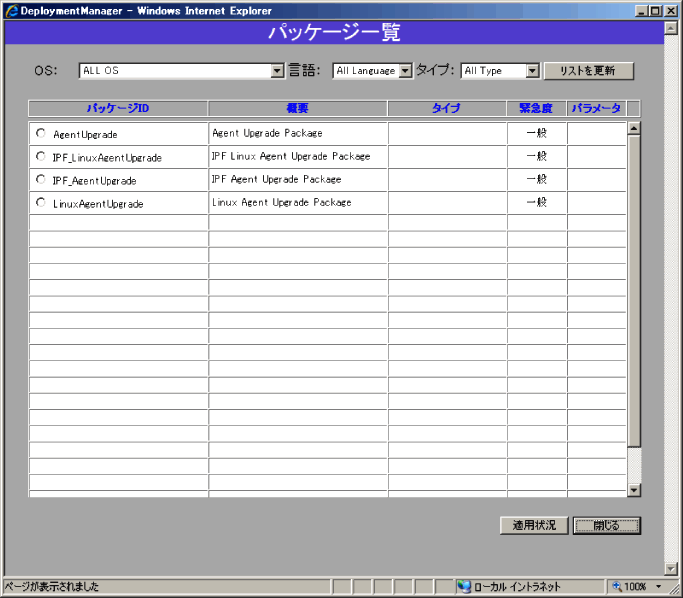Click the 適用状況 button
The width and height of the screenshot is (683, 598).
(x=534, y=525)
